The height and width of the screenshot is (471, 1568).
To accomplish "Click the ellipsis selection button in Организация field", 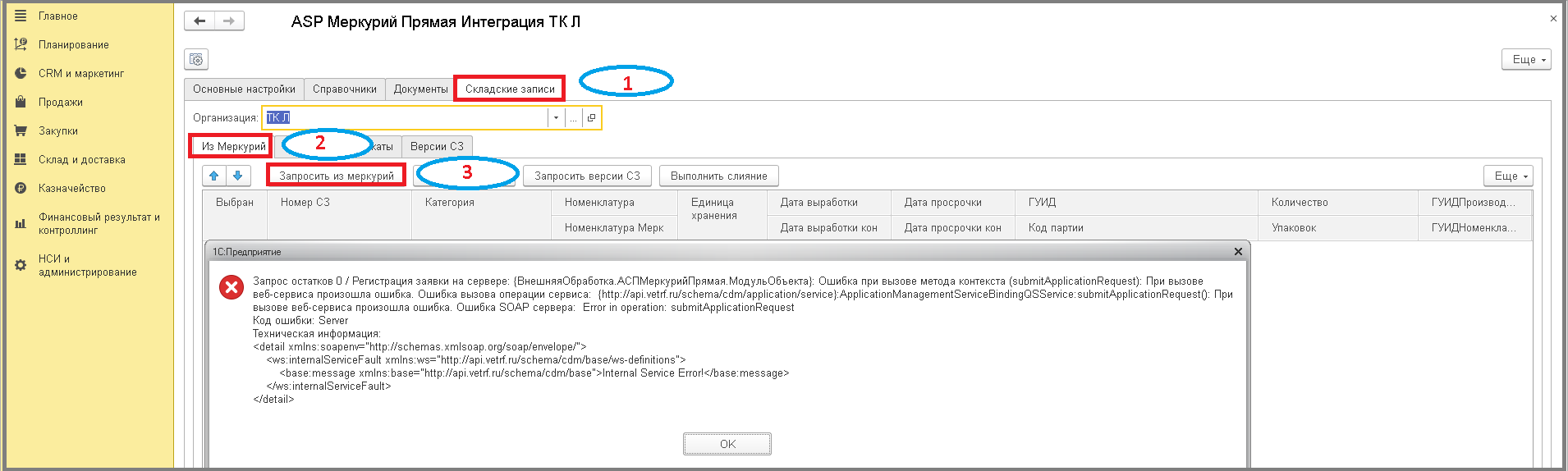I will pyautogui.click(x=573, y=117).
